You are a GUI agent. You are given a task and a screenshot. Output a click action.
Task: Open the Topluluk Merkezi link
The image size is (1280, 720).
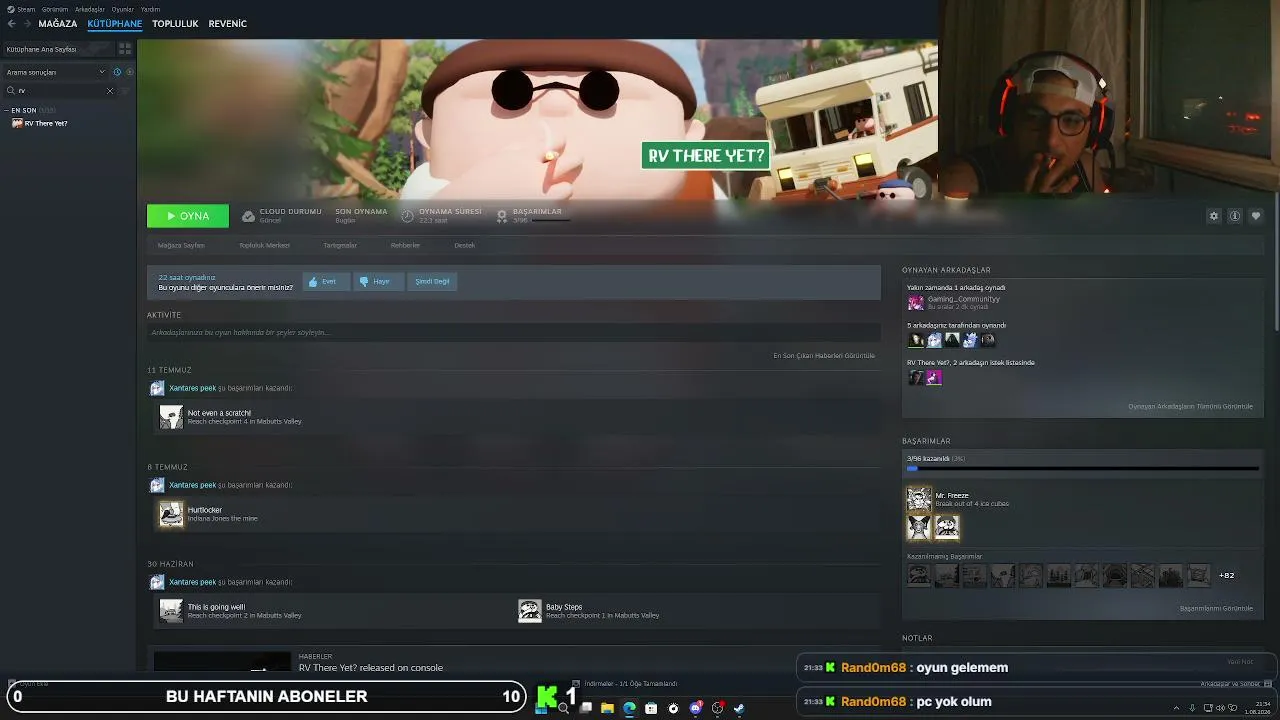(264, 245)
